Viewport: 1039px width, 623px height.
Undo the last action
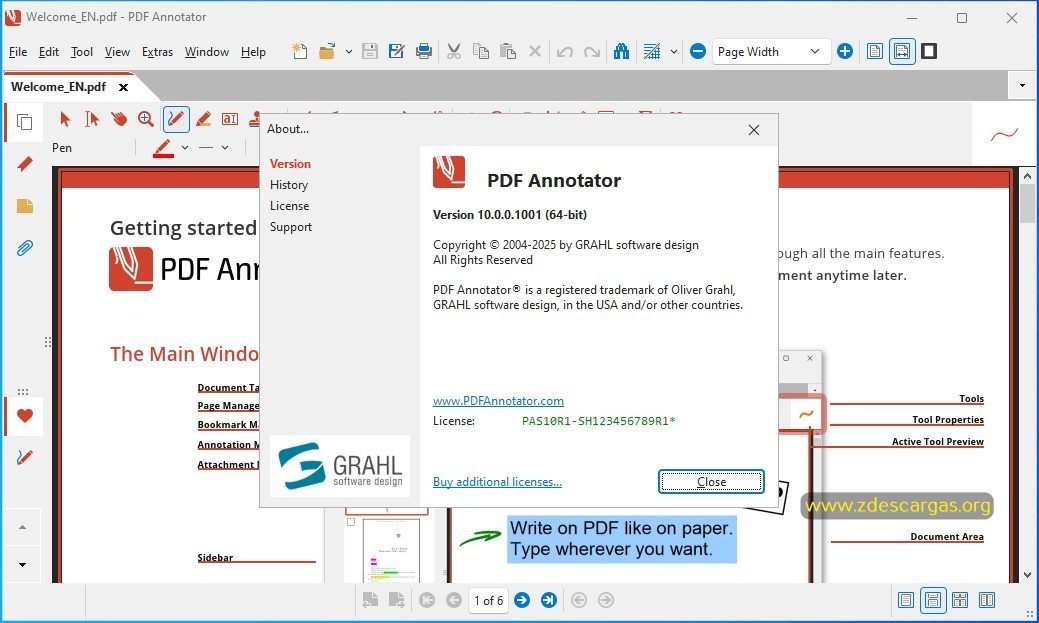pos(565,51)
